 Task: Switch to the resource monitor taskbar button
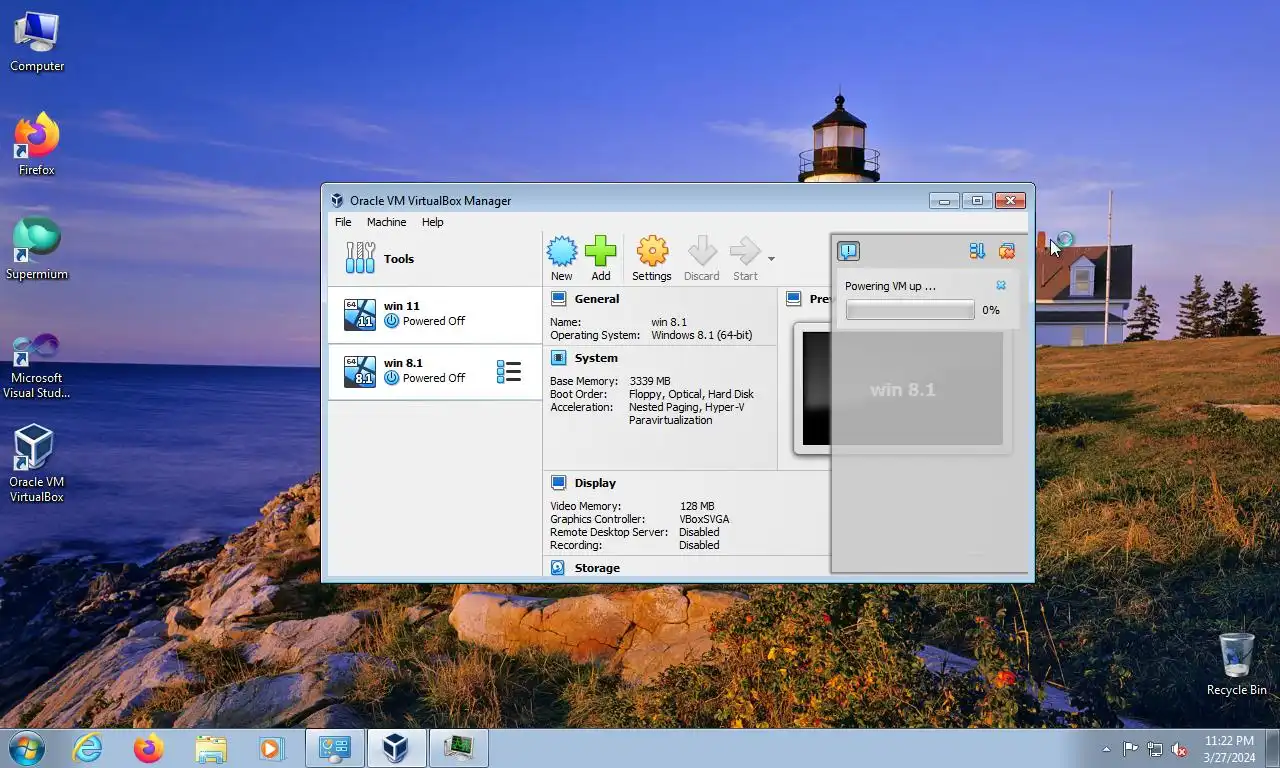point(459,748)
